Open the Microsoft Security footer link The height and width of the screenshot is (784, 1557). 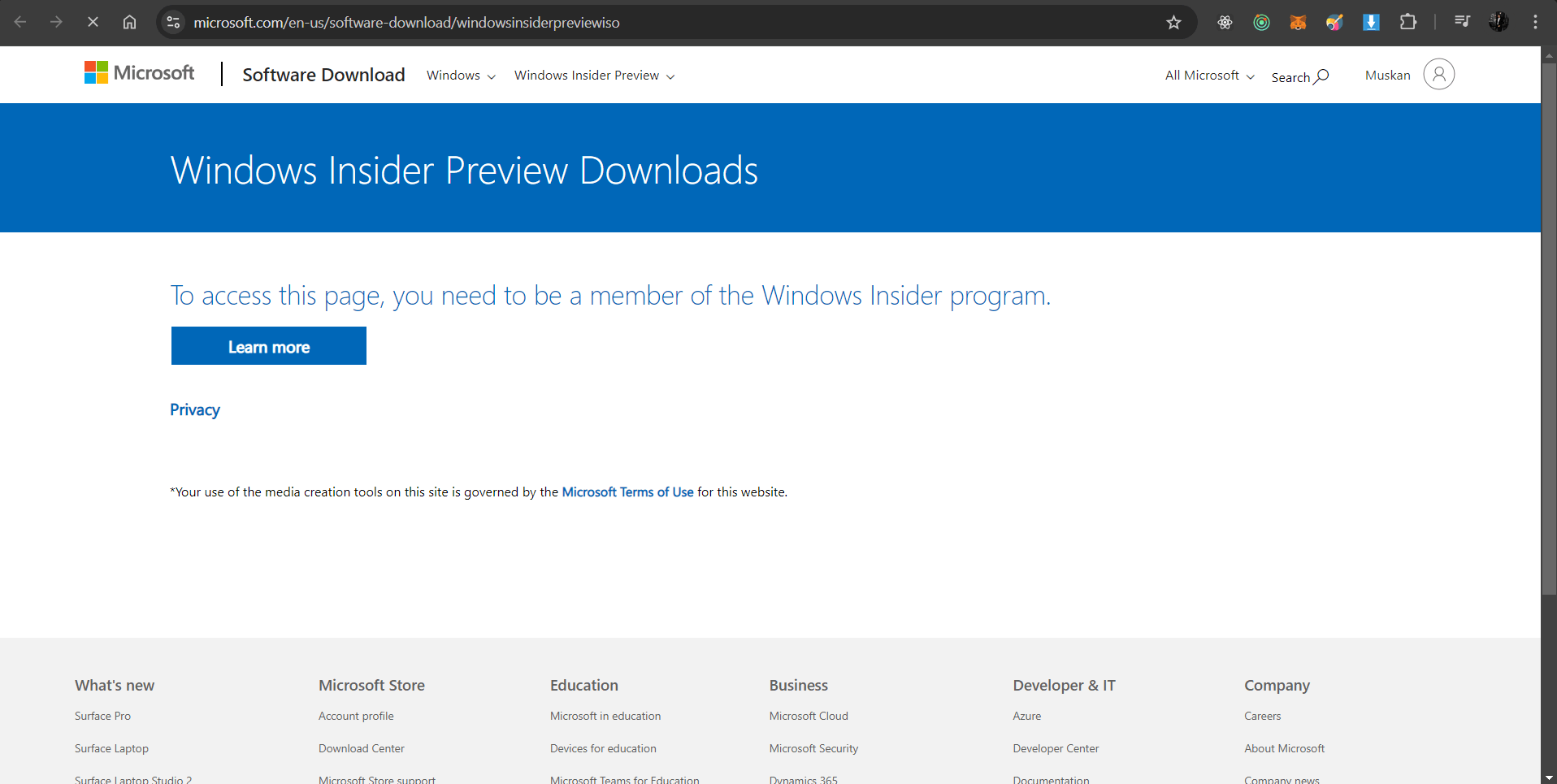click(x=813, y=748)
